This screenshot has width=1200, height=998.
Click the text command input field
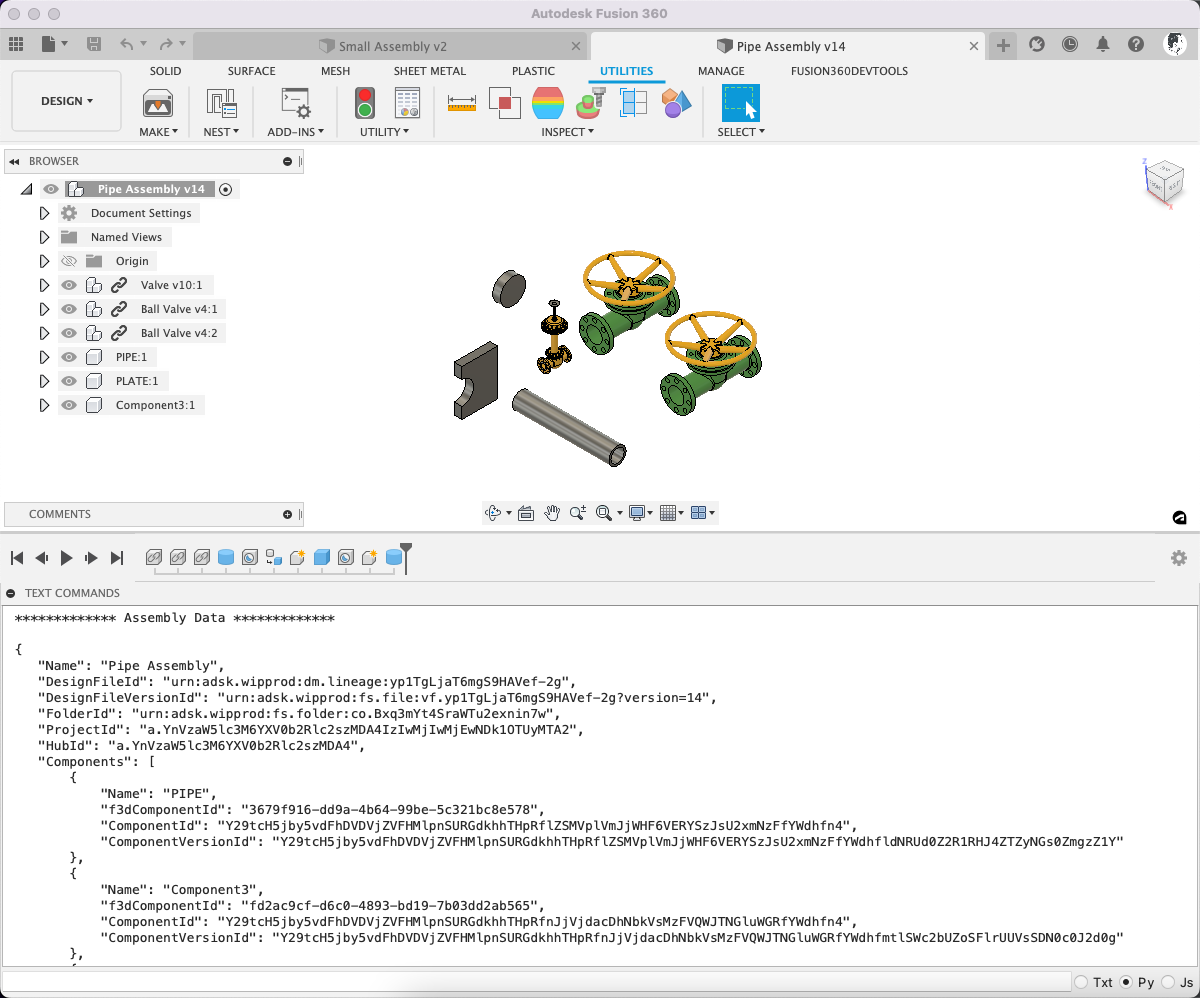point(535,983)
